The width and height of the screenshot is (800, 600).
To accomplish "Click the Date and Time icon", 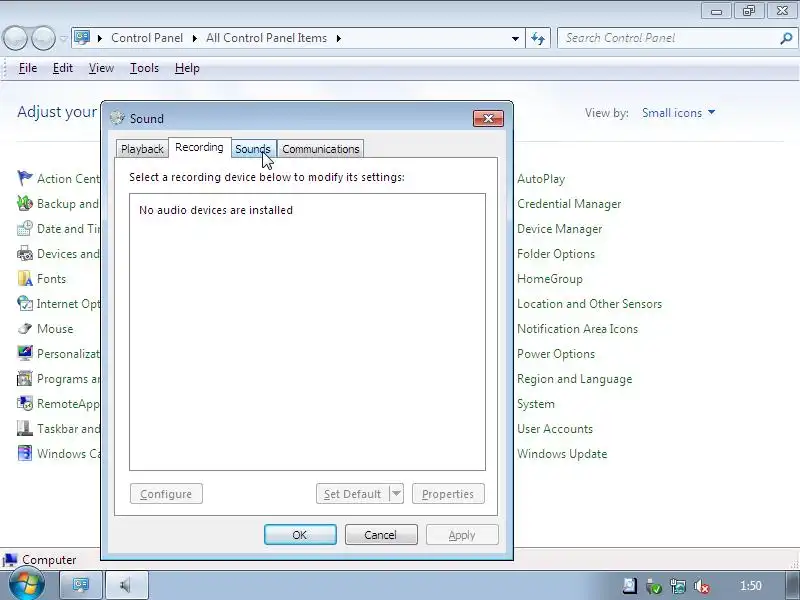I will coord(24,228).
